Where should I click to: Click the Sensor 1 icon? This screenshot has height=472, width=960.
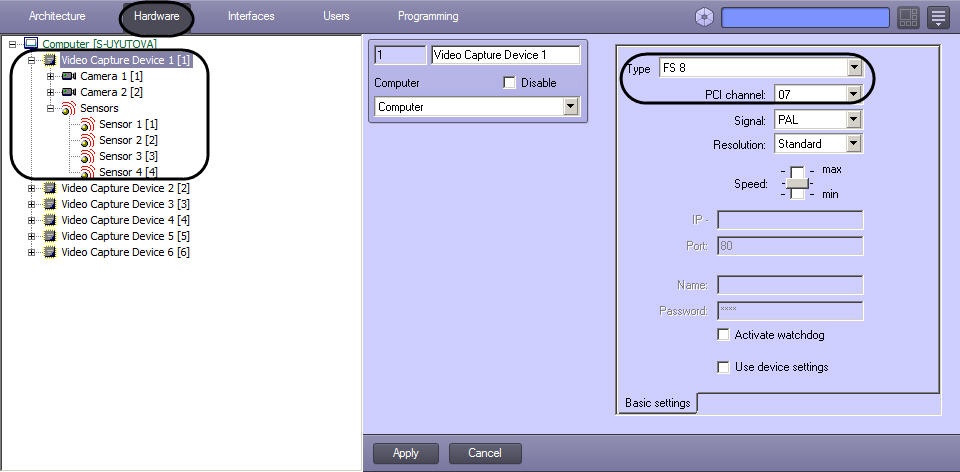coord(88,124)
